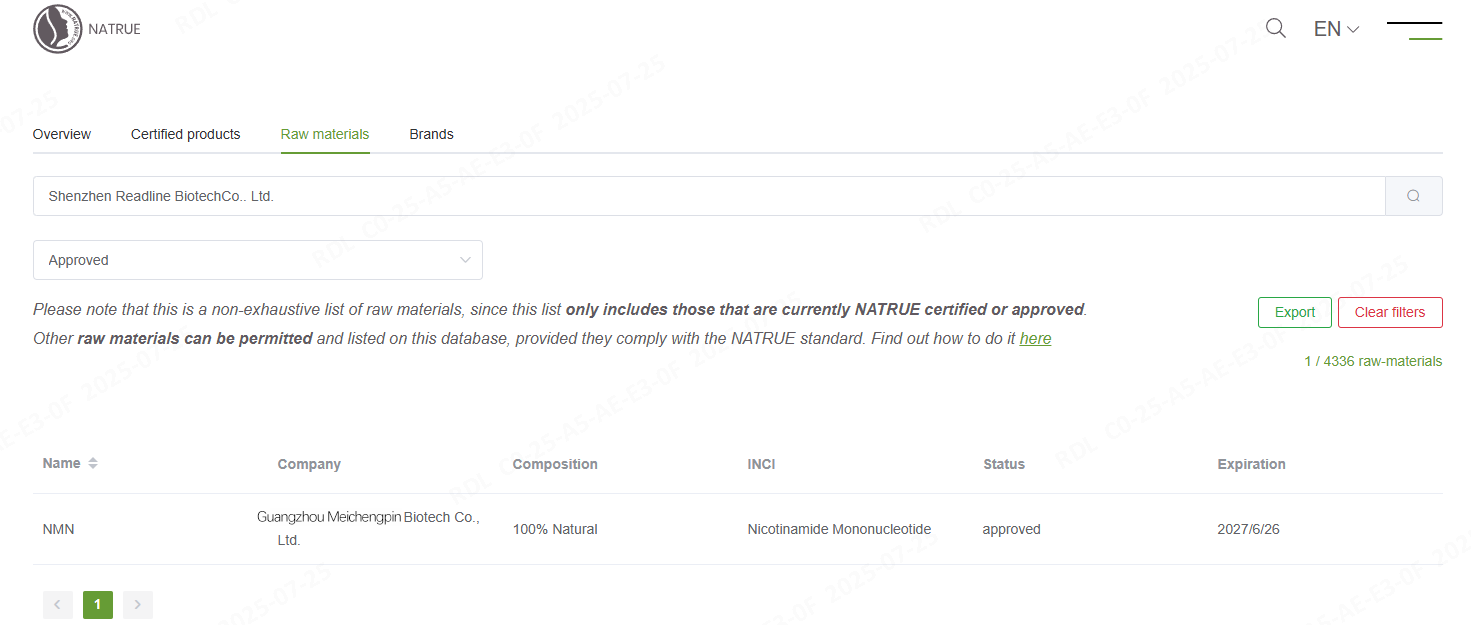Viewport: 1473px width, 627px height.
Task: Click the 2027/6/26 expiration date
Action: pyautogui.click(x=1248, y=529)
